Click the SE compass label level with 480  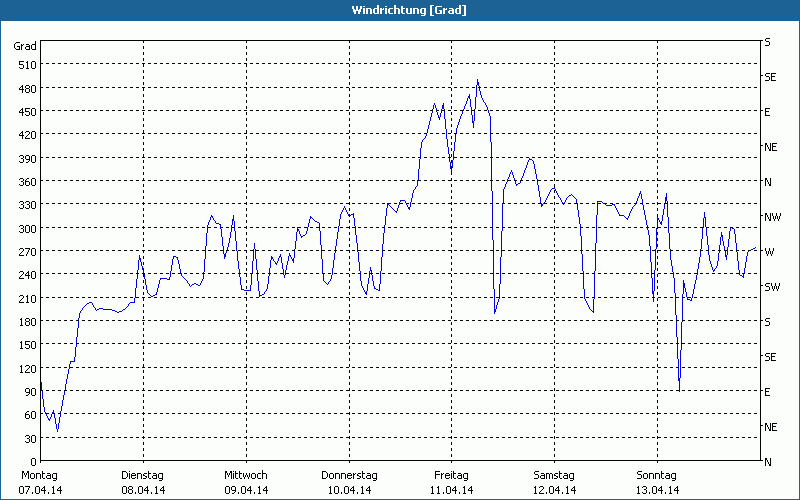click(x=770, y=77)
